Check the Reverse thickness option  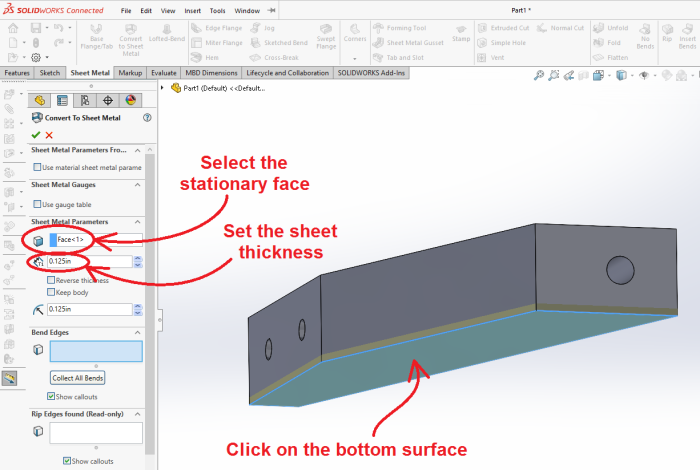click(53, 280)
